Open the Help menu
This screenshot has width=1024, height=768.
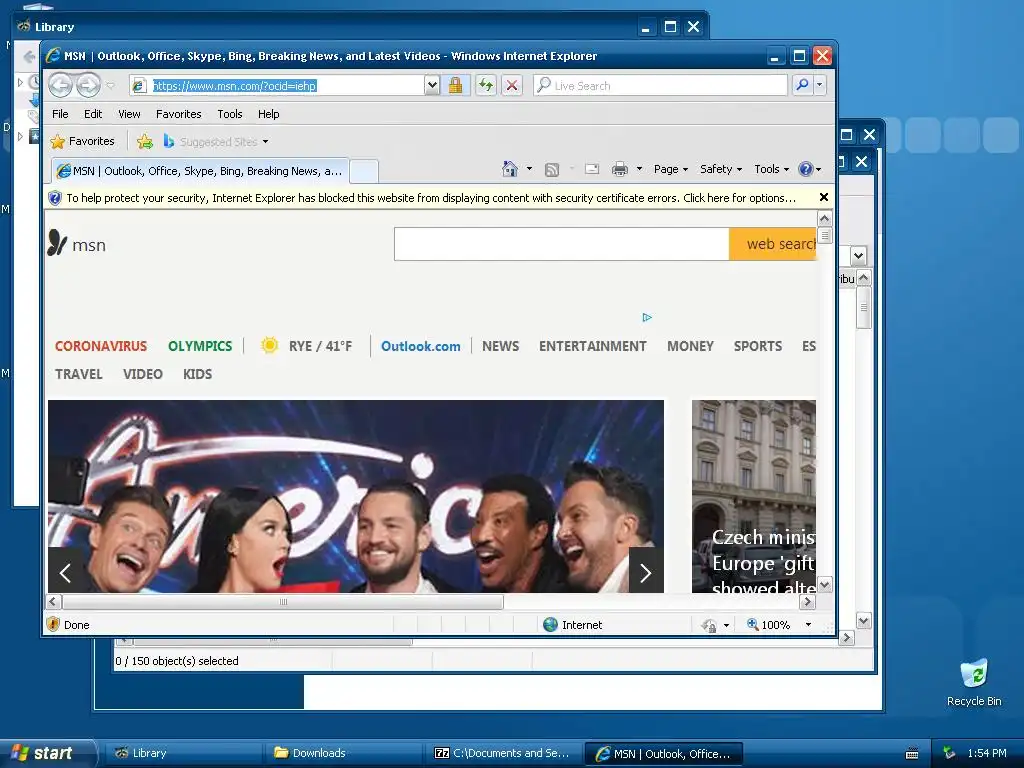tap(268, 114)
